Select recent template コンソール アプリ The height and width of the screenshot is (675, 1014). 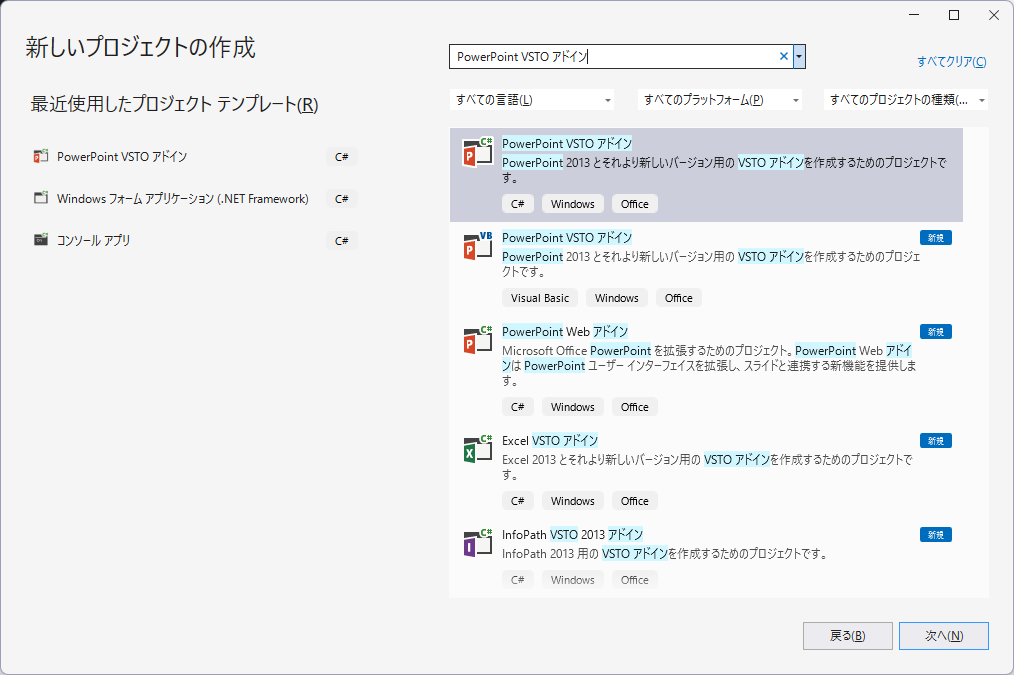tap(94, 241)
